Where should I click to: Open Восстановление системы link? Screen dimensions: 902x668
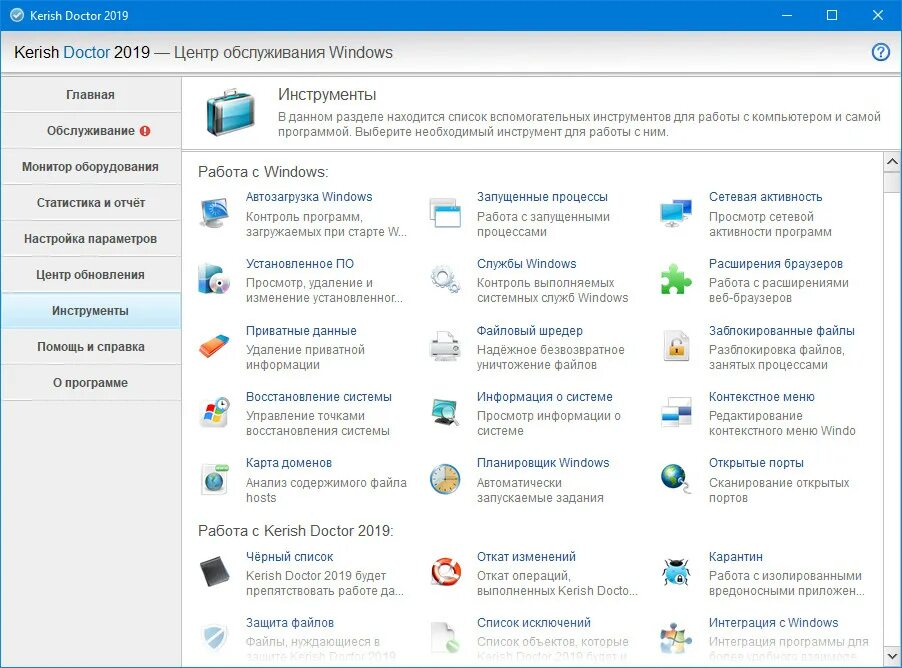pyautogui.click(x=319, y=396)
